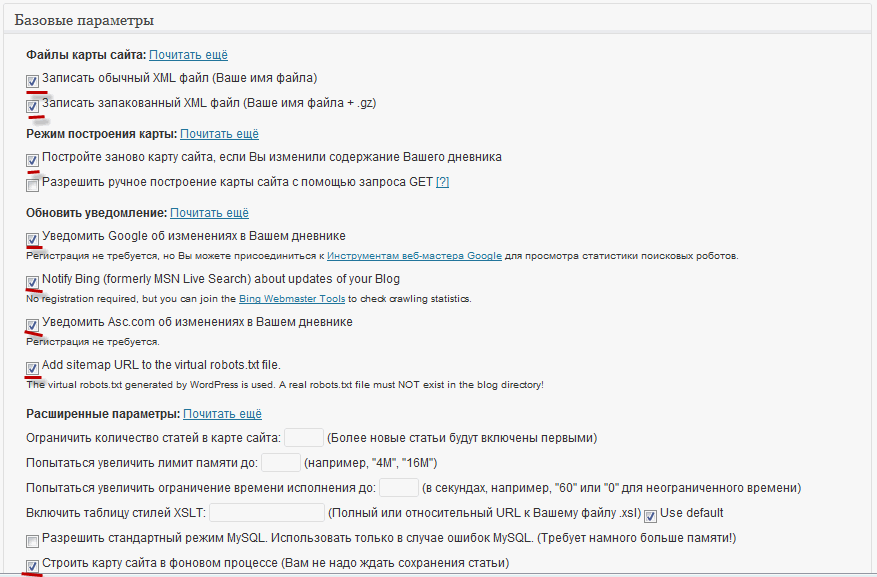Toggle building the sitemap in background process
Image resolution: width=877 pixels, height=577 pixels.
(33, 566)
